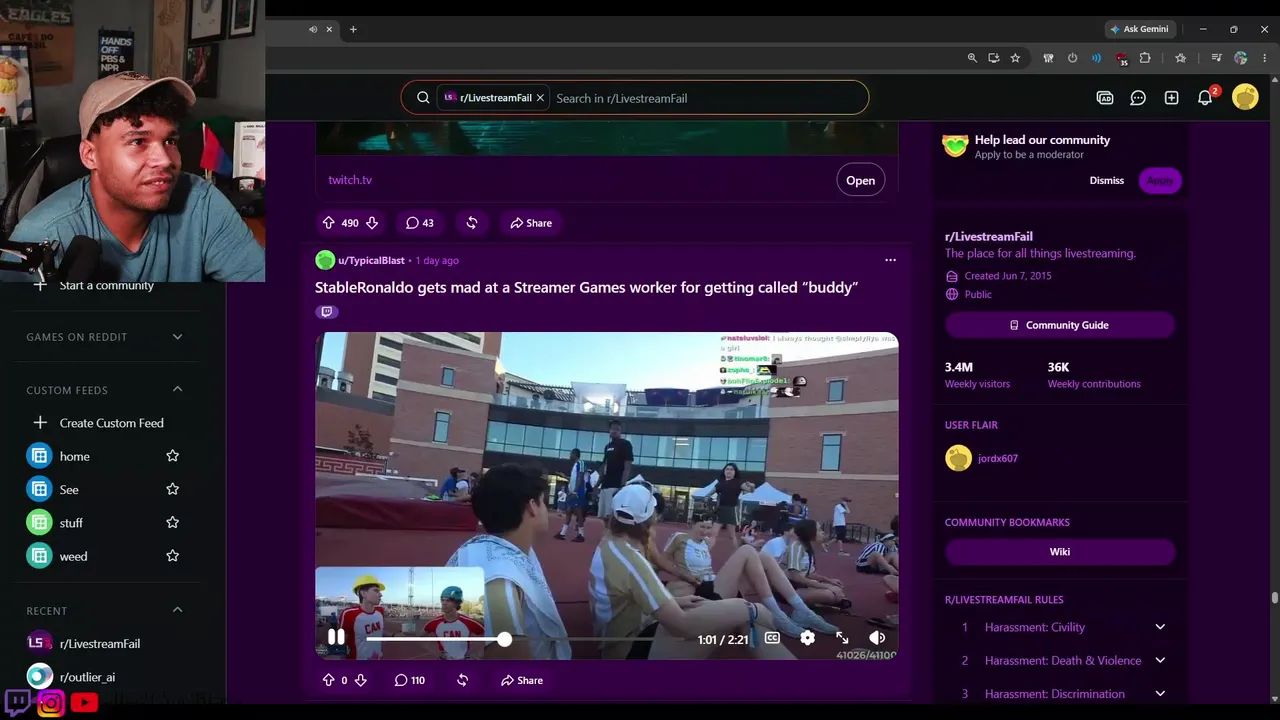Expand the Harassment: Death & Violence rule
The width and height of the screenshot is (1280, 720).
[x=1160, y=660]
